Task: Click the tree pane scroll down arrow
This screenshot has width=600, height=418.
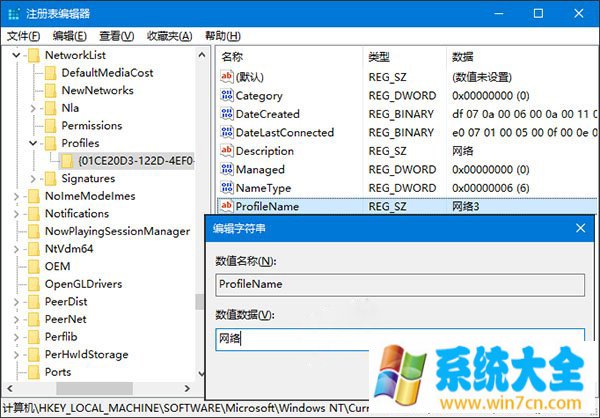Action: tap(202, 372)
